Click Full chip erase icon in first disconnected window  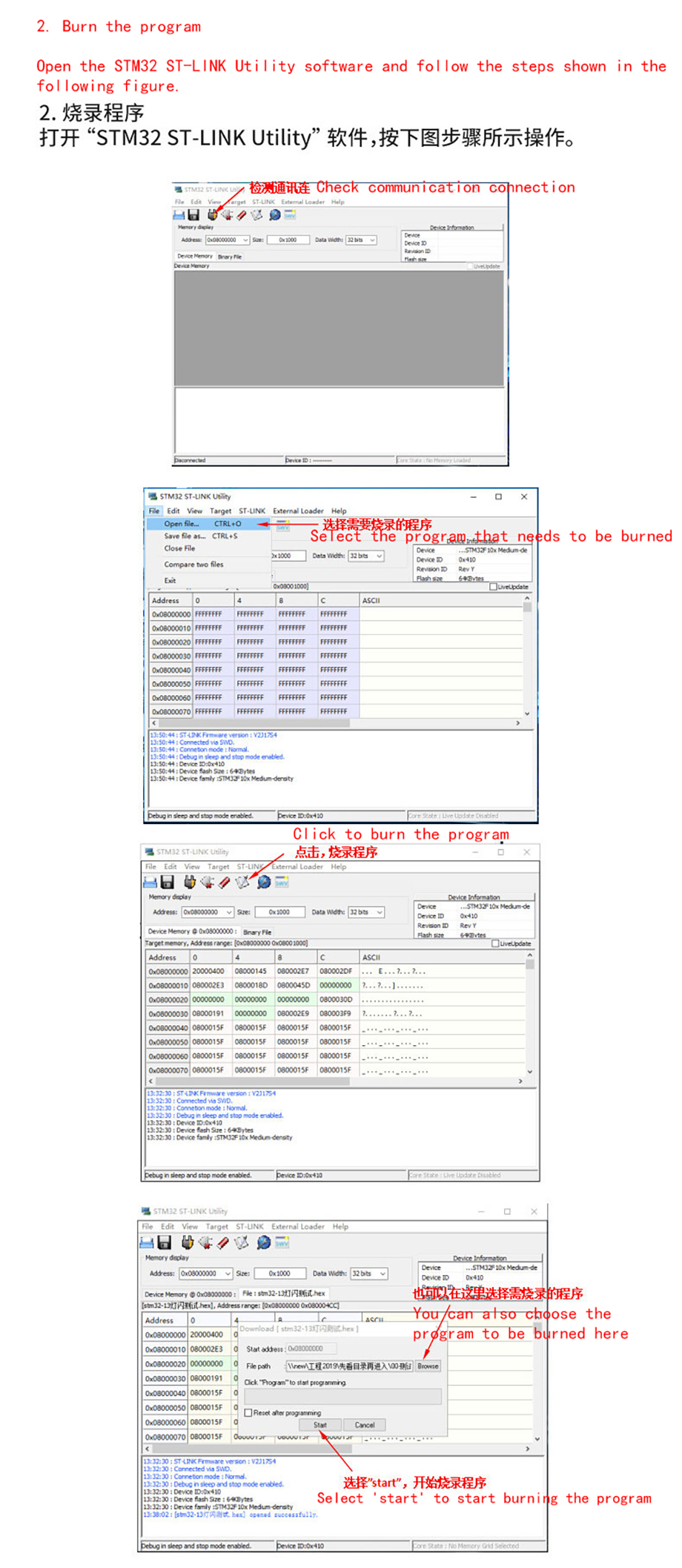click(242, 215)
